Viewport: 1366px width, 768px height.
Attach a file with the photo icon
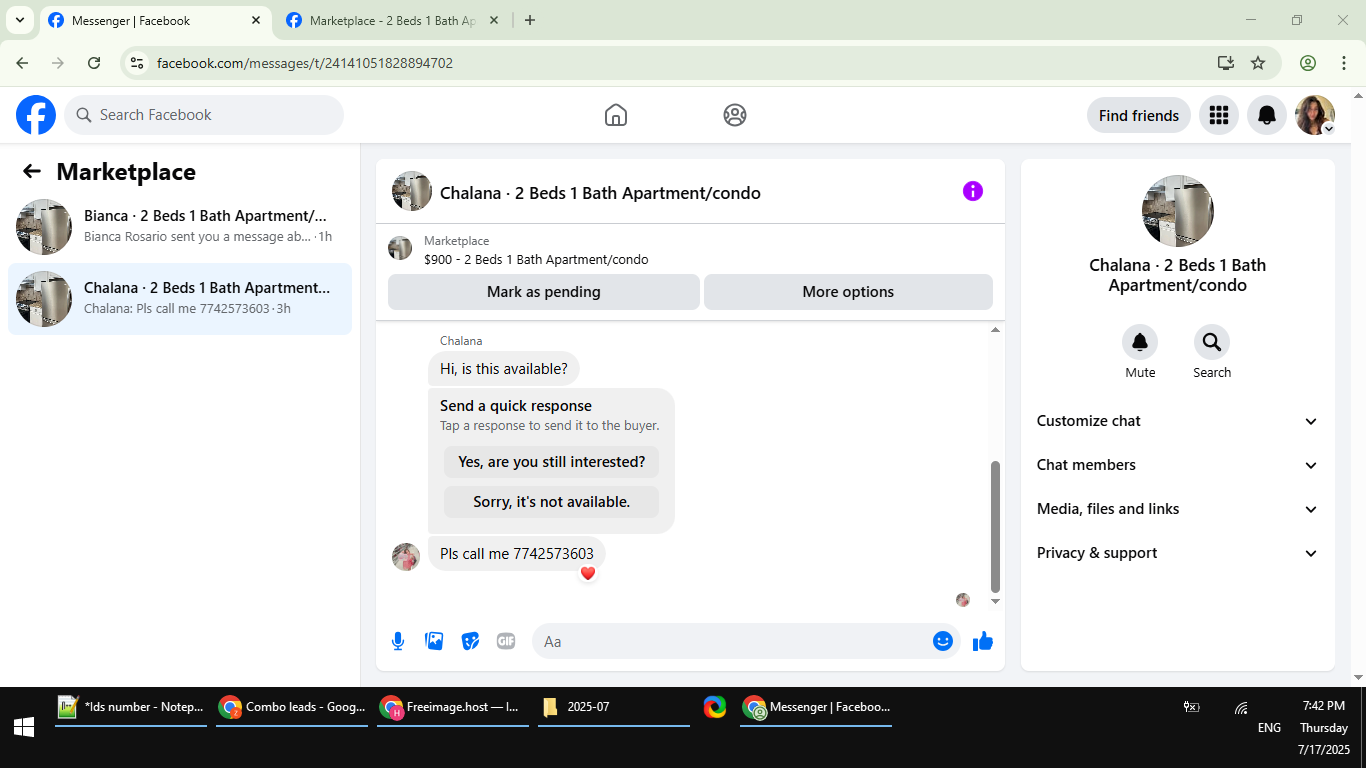[434, 641]
